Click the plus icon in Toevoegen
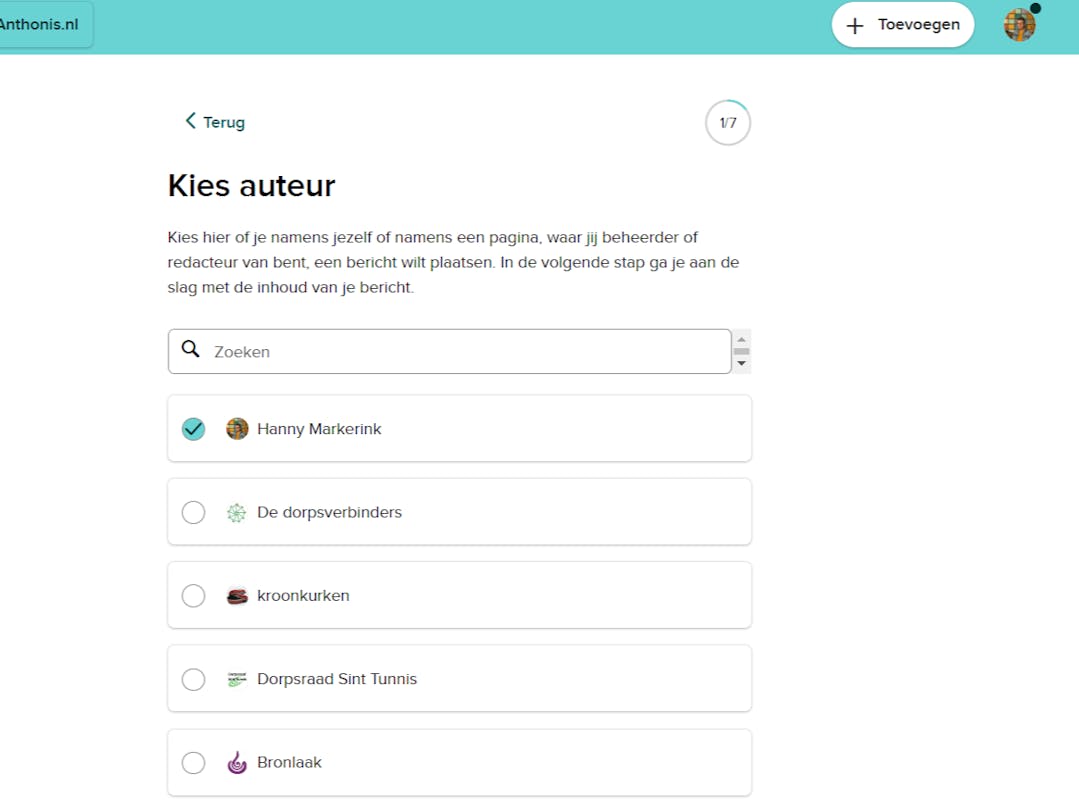The height and width of the screenshot is (800, 1079). pyautogui.click(x=854, y=26)
